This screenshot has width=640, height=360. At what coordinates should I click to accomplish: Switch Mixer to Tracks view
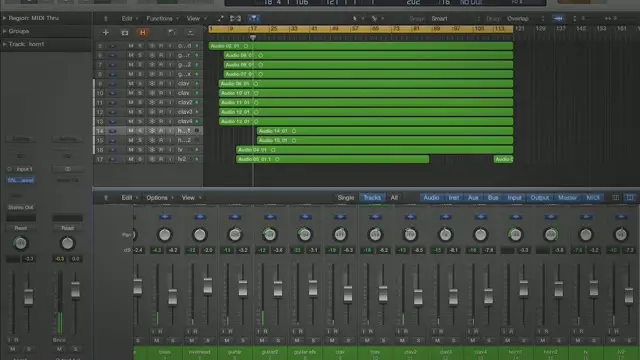tap(372, 198)
